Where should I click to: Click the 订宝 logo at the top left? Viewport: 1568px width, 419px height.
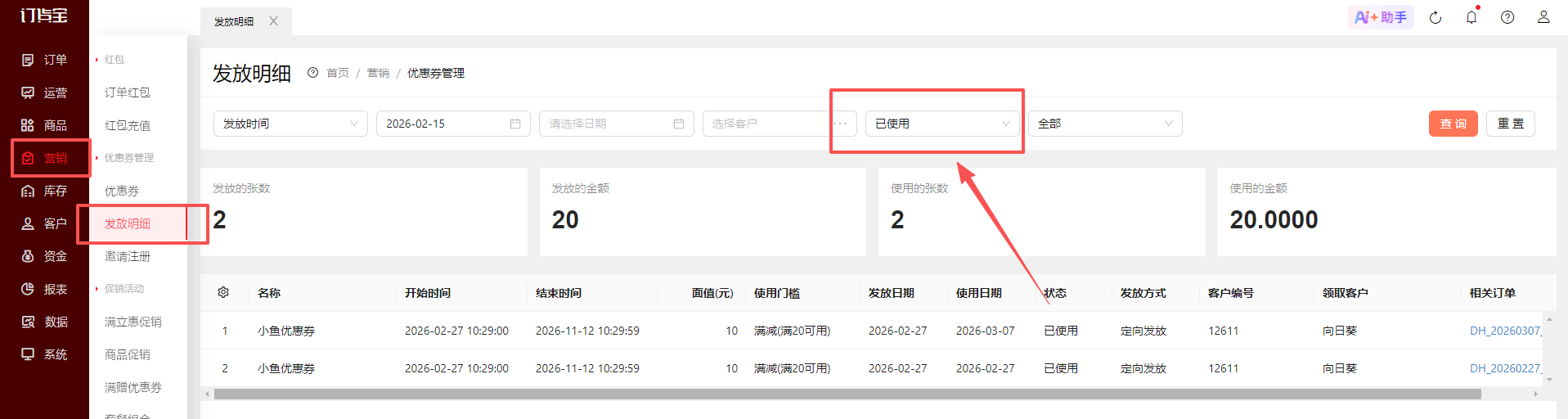click(x=44, y=16)
